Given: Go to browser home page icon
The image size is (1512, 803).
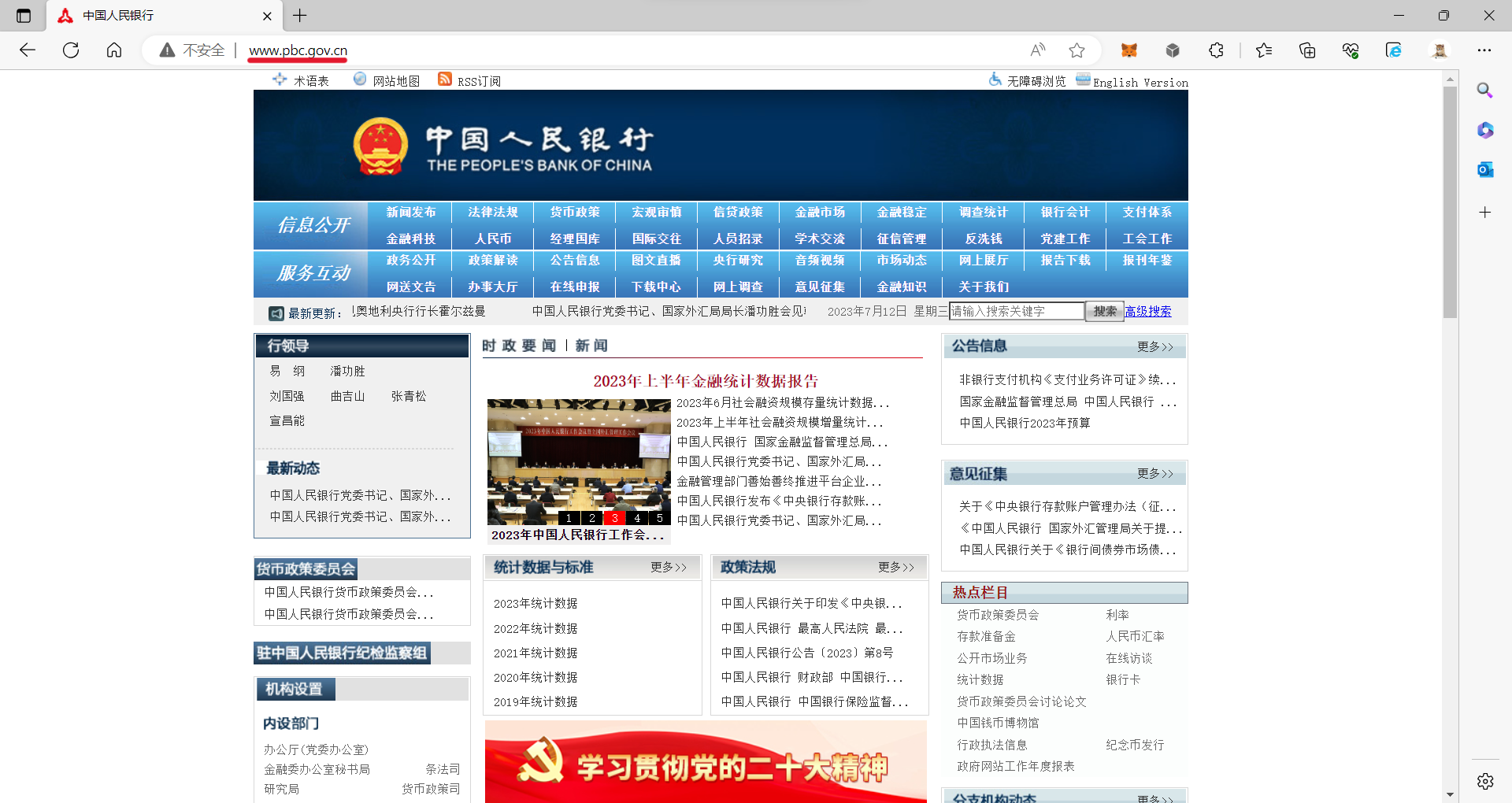Looking at the screenshot, I should [x=114, y=50].
